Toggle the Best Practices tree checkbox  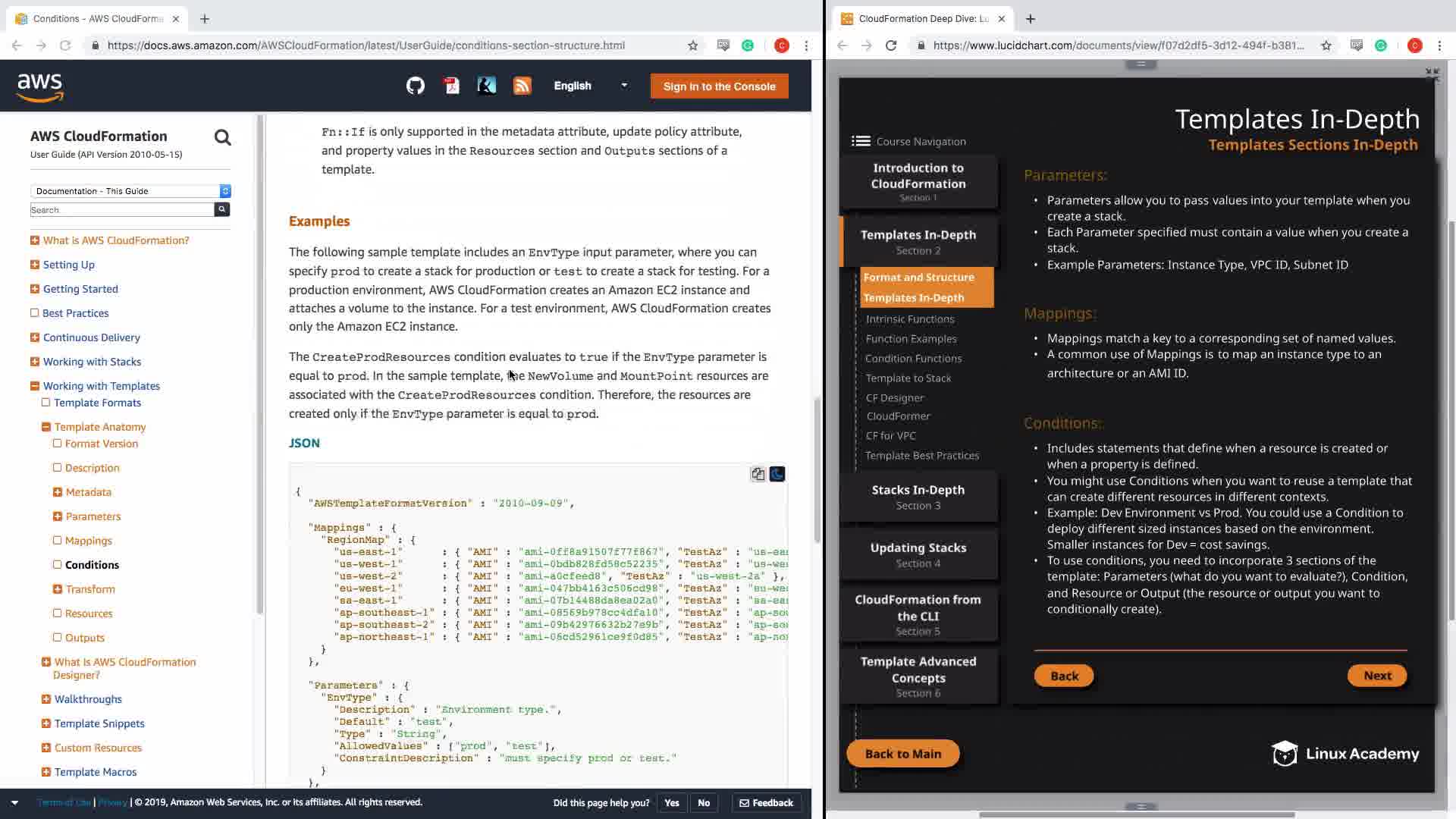coord(34,312)
